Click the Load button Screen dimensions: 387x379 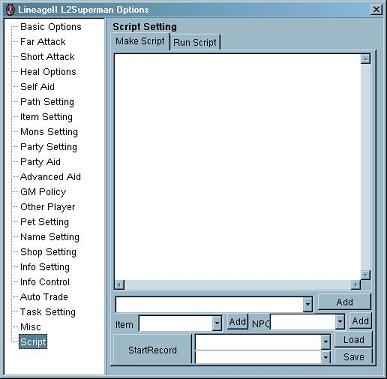tap(353, 340)
